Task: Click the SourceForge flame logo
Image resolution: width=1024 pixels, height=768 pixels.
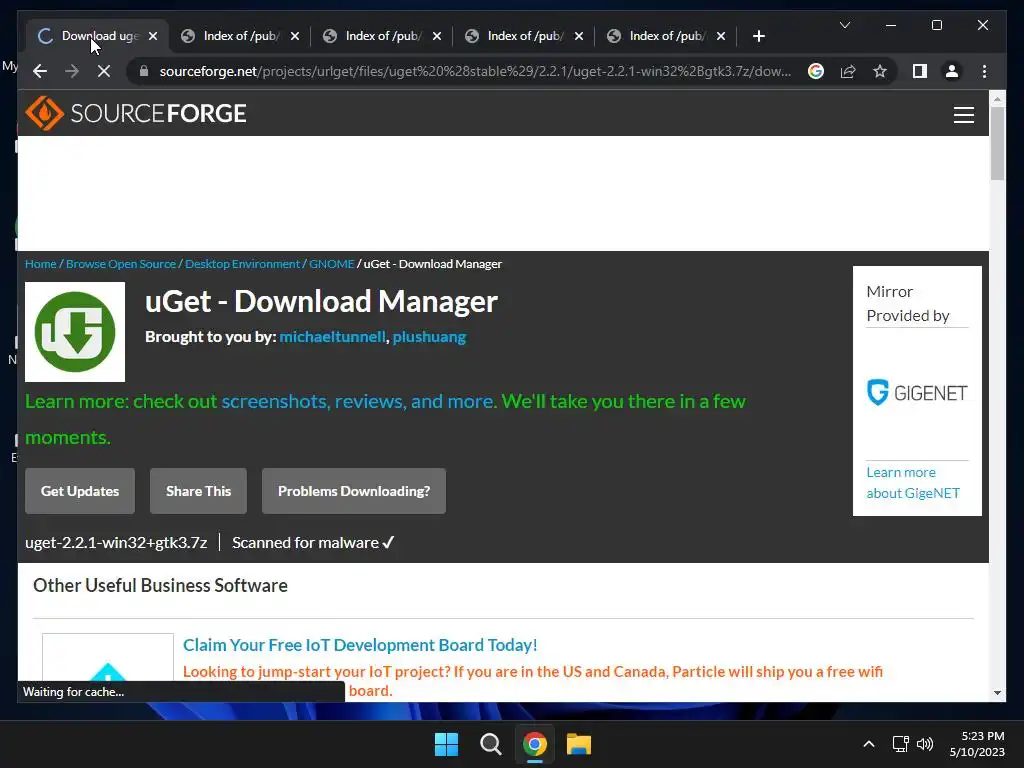Action: click(x=44, y=113)
